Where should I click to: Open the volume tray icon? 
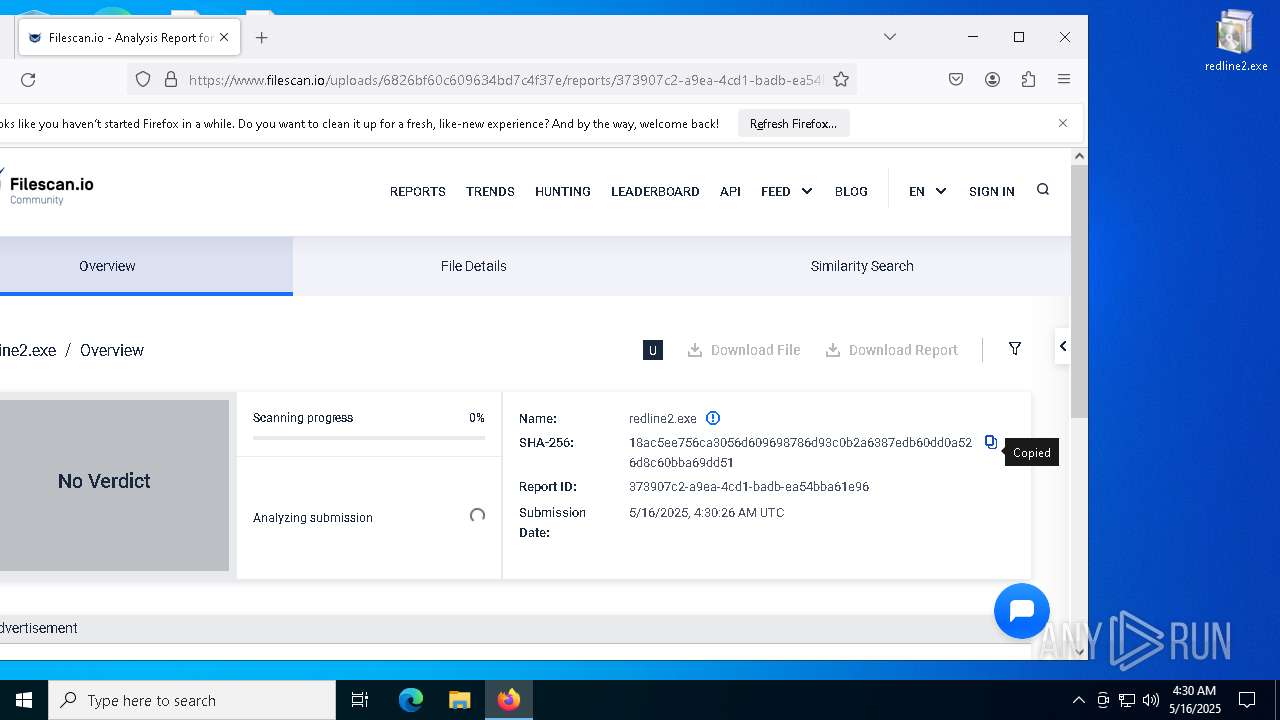[x=1150, y=700]
